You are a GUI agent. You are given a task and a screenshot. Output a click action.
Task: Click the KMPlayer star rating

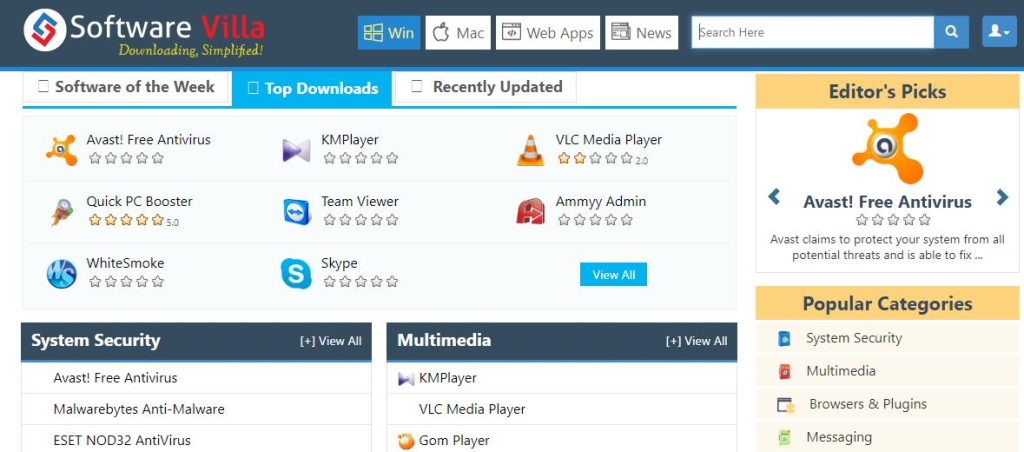[x=360, y=158]
